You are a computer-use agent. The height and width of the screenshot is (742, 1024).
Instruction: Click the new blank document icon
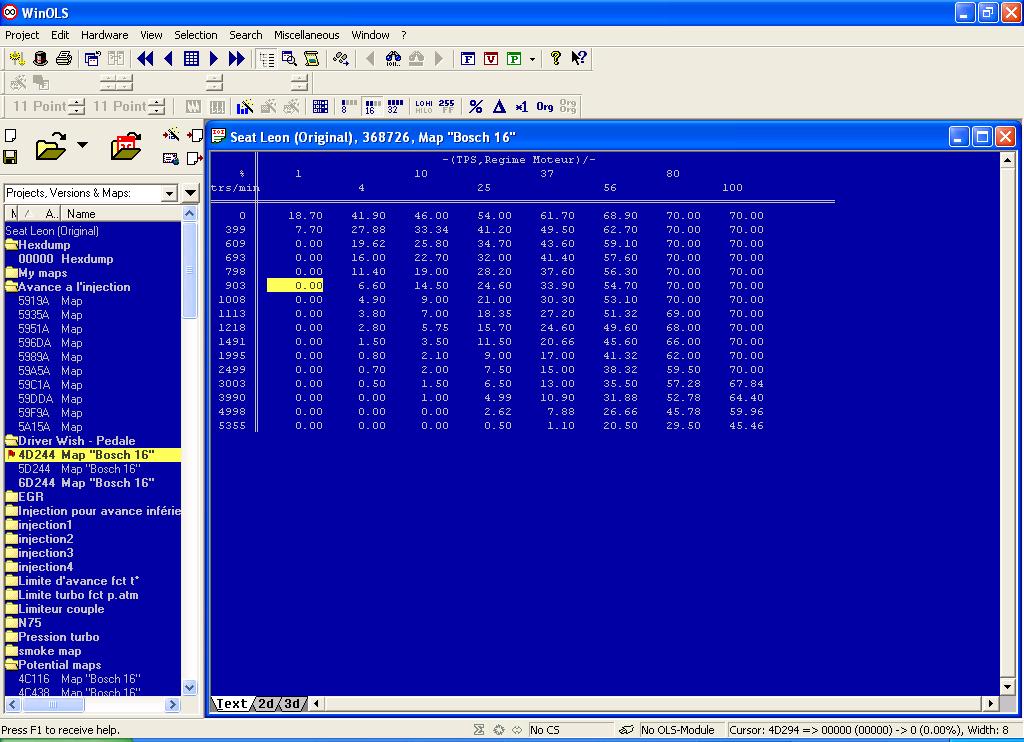coord(10,136)
